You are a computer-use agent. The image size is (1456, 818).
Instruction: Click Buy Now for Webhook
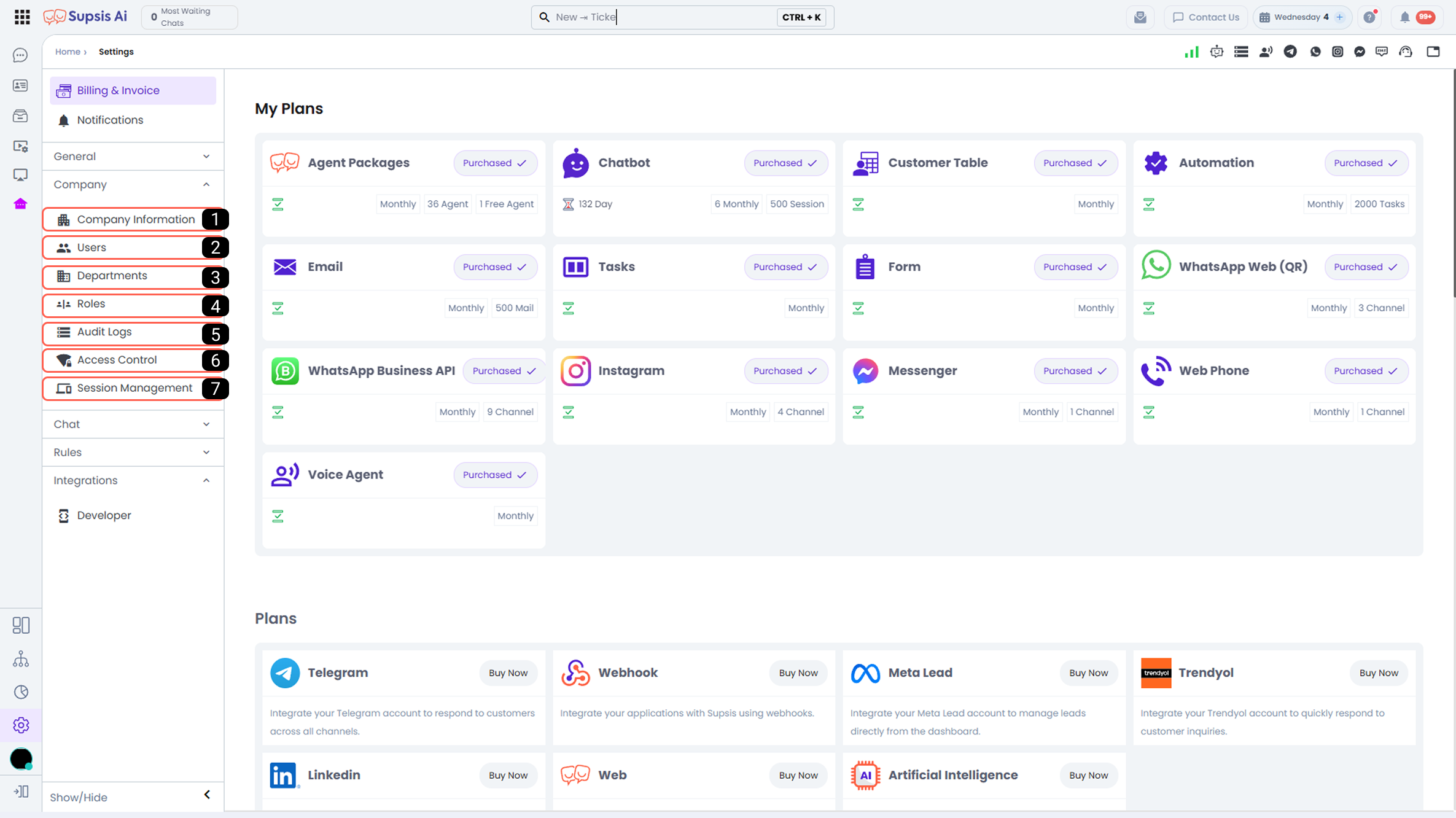pyautogui.click(x=798, y=673)
